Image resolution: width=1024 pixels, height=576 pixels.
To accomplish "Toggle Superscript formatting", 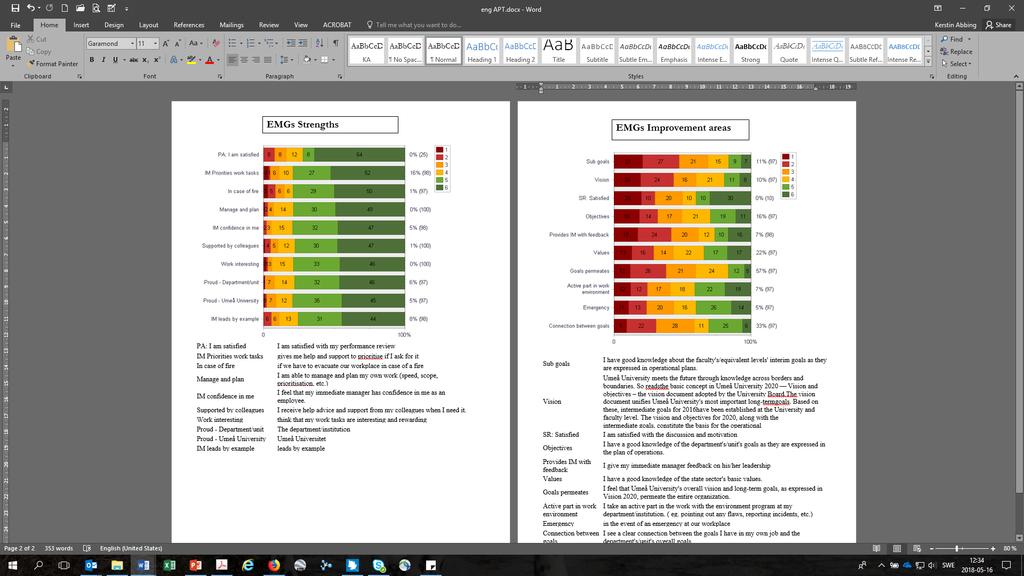I will point(157,60).
